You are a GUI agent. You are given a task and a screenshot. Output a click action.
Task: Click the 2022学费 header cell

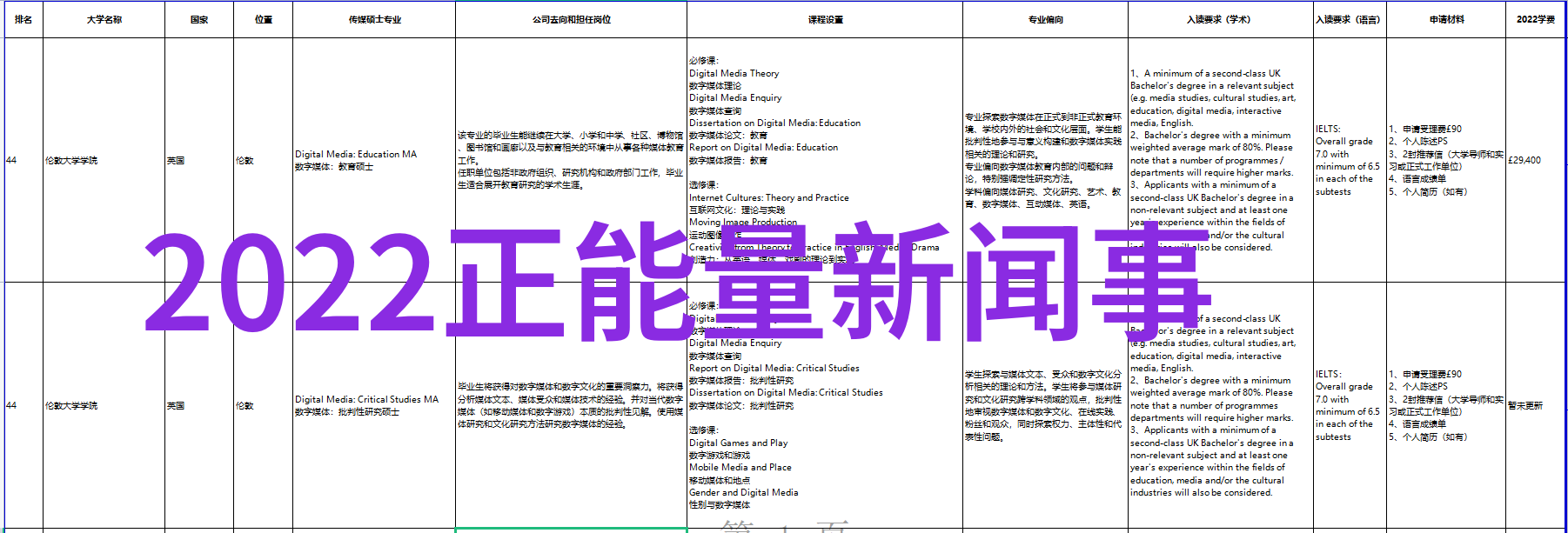pyautogui.click(x=1535, y=19)
